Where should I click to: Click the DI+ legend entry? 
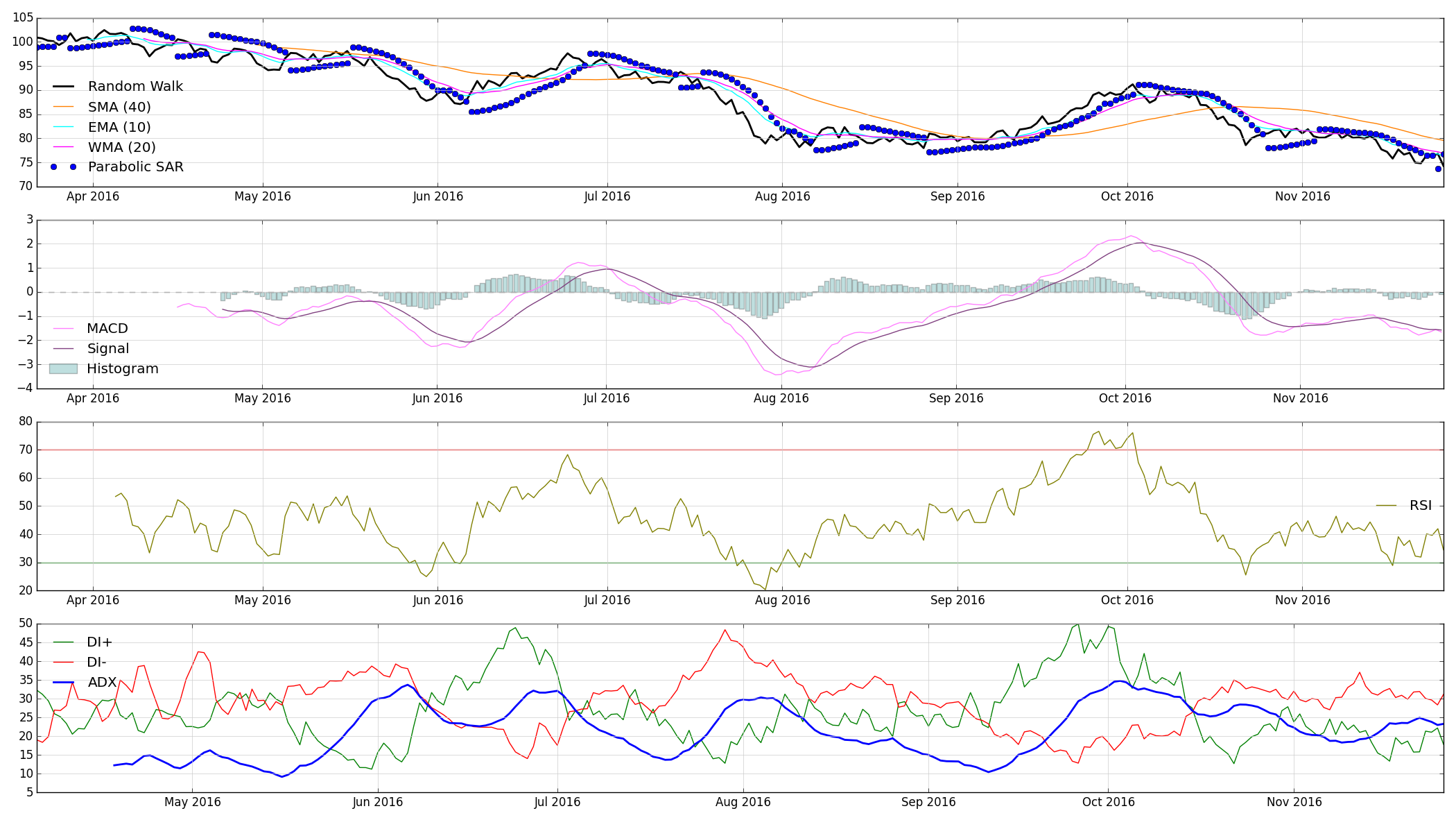(99, 642)
